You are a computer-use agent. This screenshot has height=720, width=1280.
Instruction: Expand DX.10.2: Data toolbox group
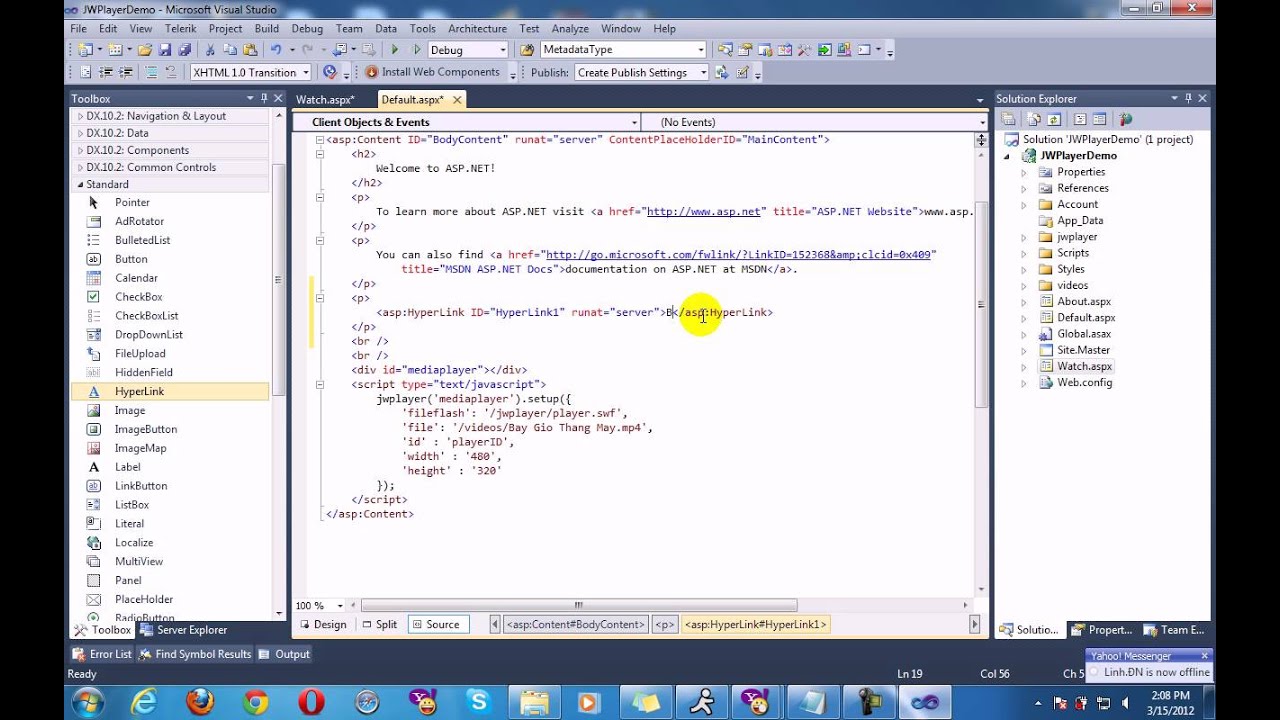[80, 133]
